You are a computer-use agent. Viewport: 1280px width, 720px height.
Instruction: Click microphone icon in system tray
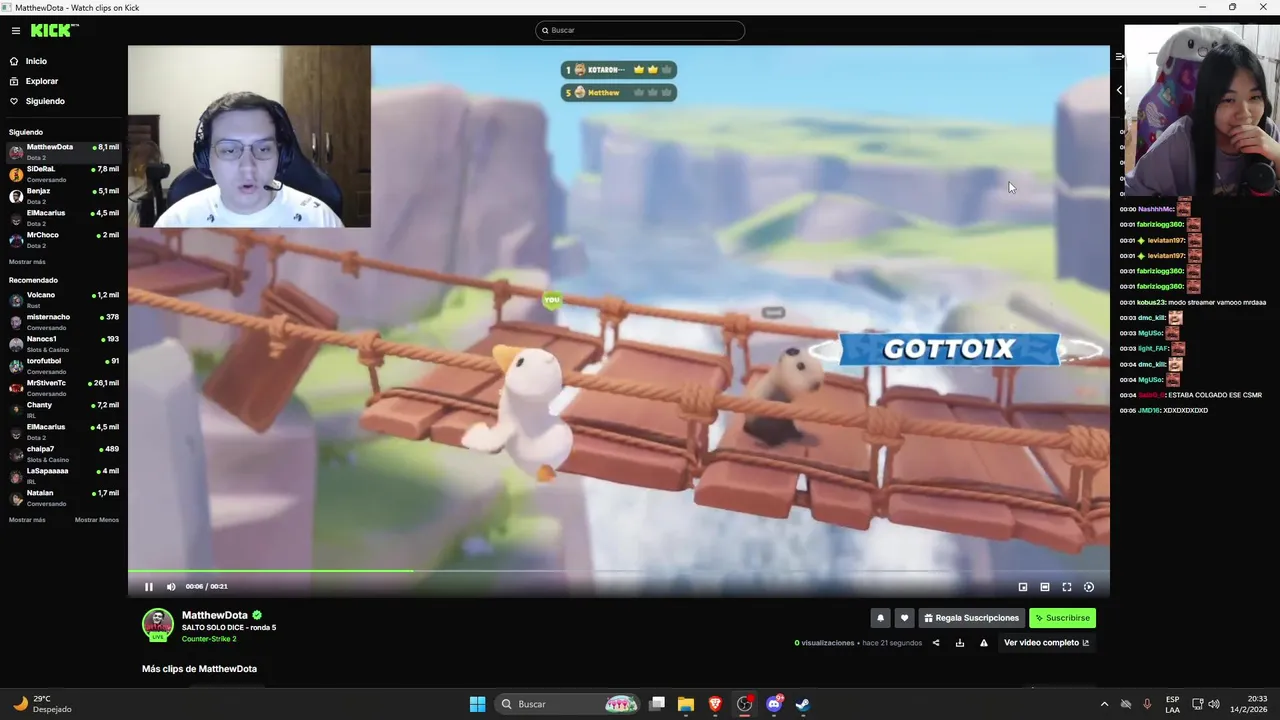click(1147, 704)
